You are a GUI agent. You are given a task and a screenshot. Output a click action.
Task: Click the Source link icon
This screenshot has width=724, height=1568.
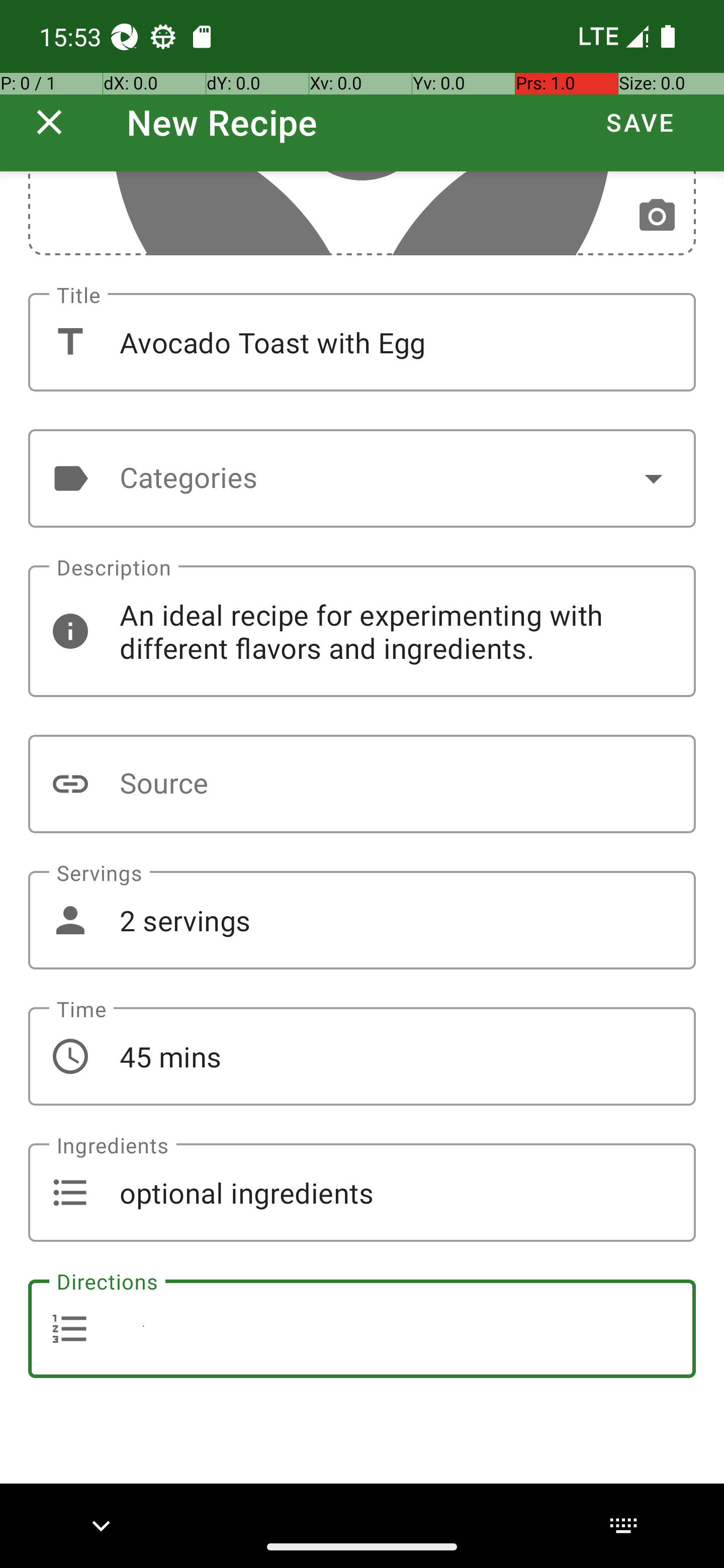click(70, 784)
